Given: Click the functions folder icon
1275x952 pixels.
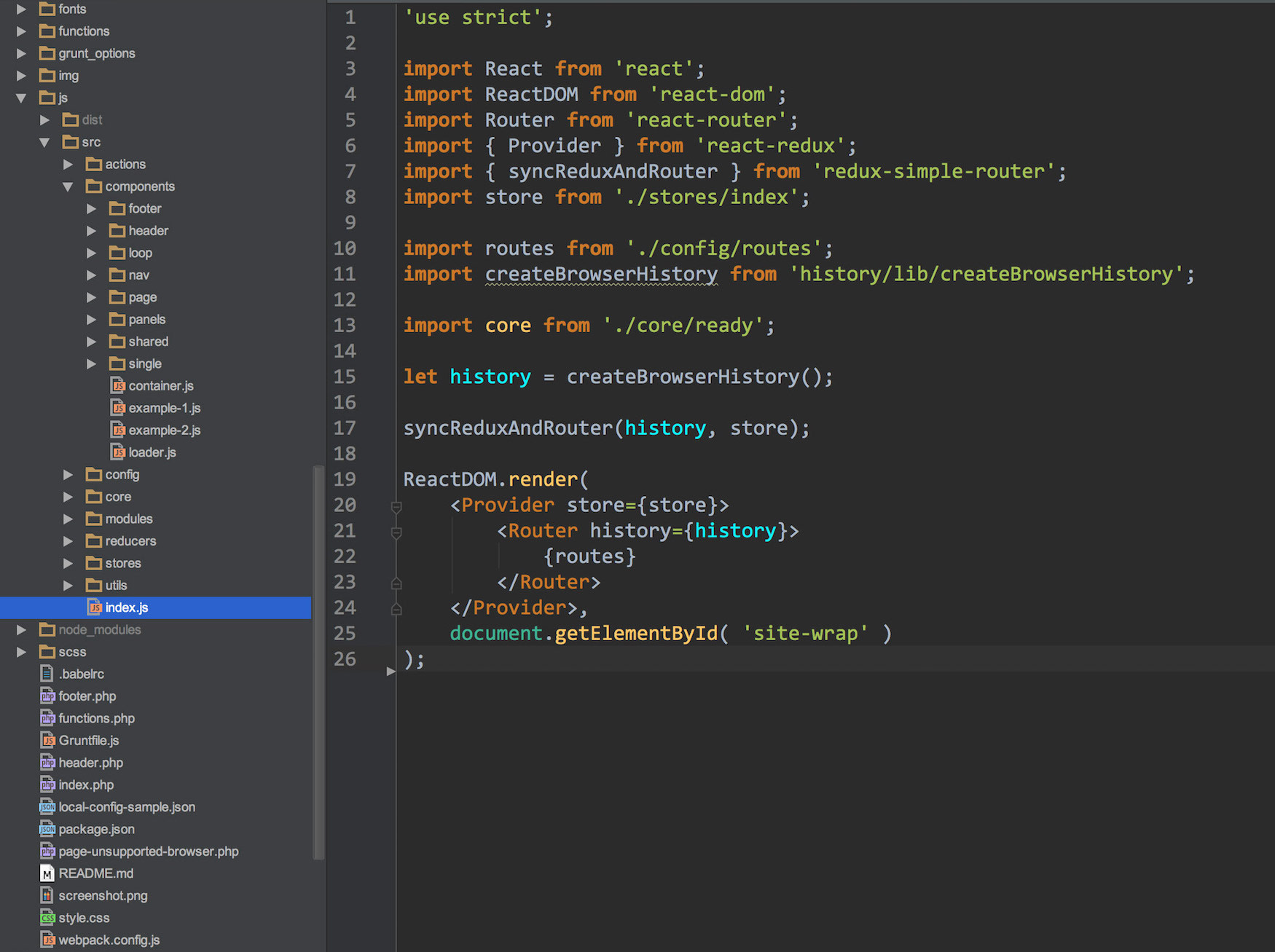Looking at the screenshot, I should point(47,31).
